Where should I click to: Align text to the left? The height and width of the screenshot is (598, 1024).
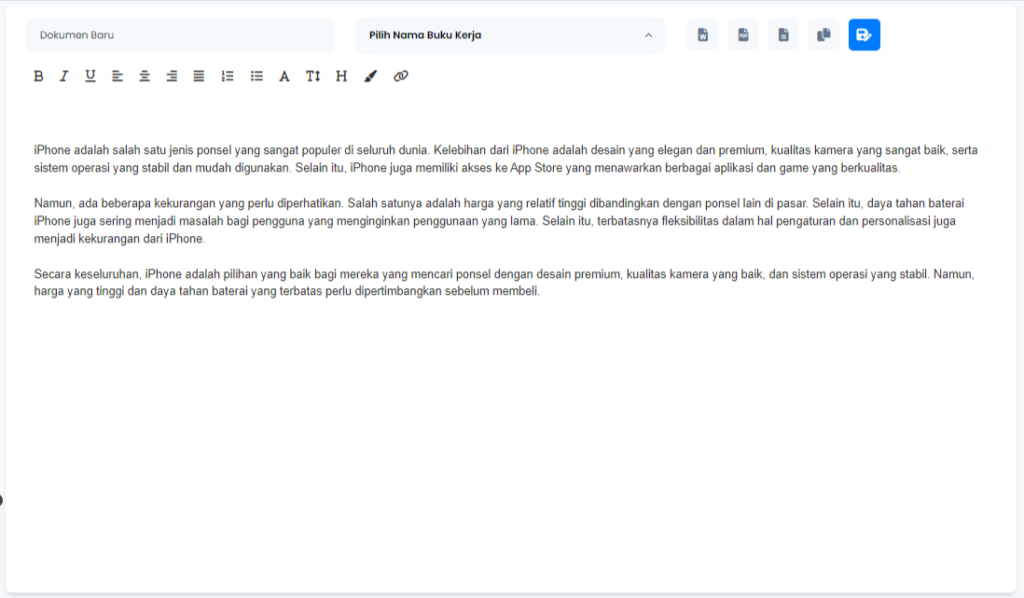[x=118, y=76]
